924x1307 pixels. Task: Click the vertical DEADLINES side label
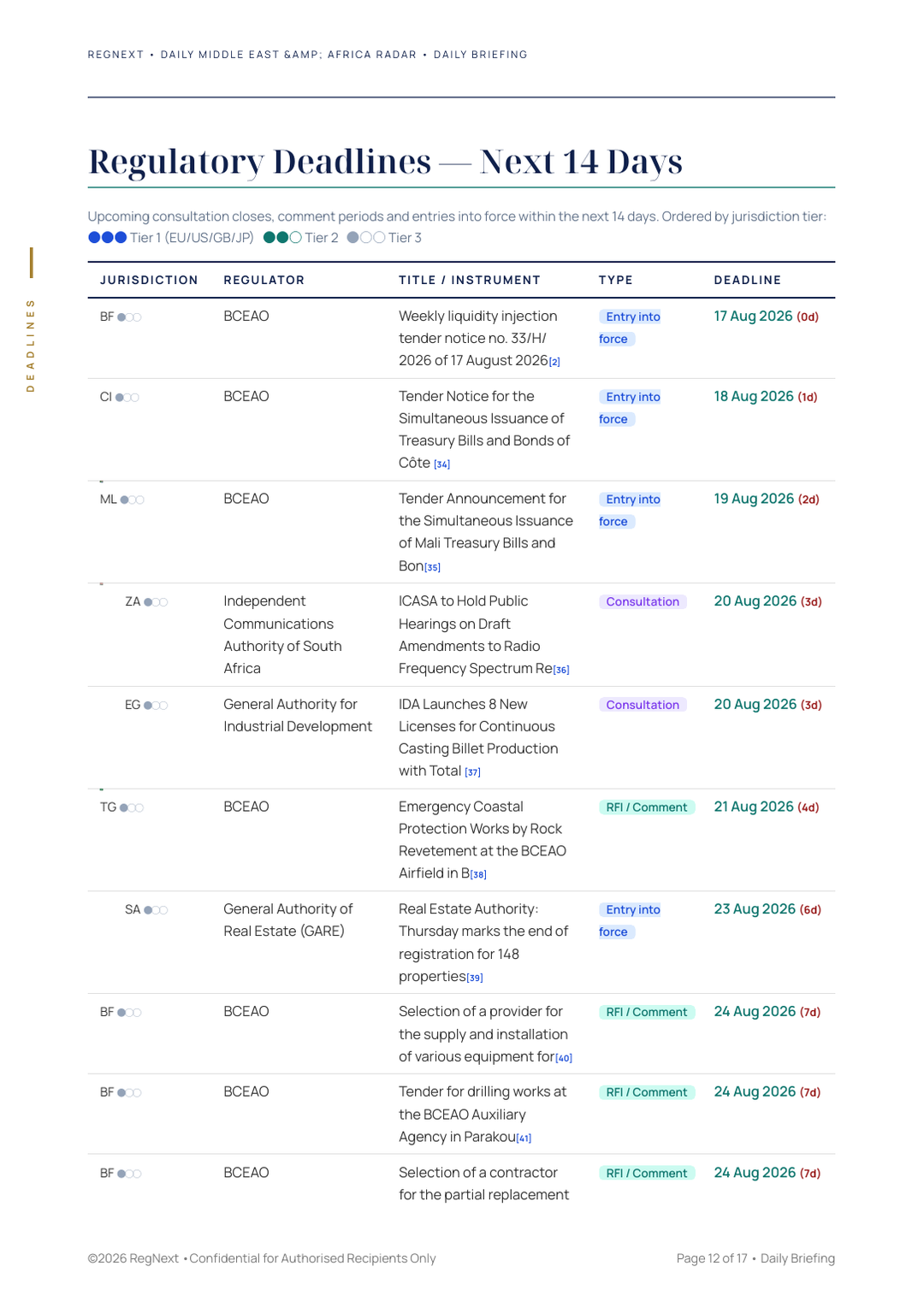[x=31, y=346]
